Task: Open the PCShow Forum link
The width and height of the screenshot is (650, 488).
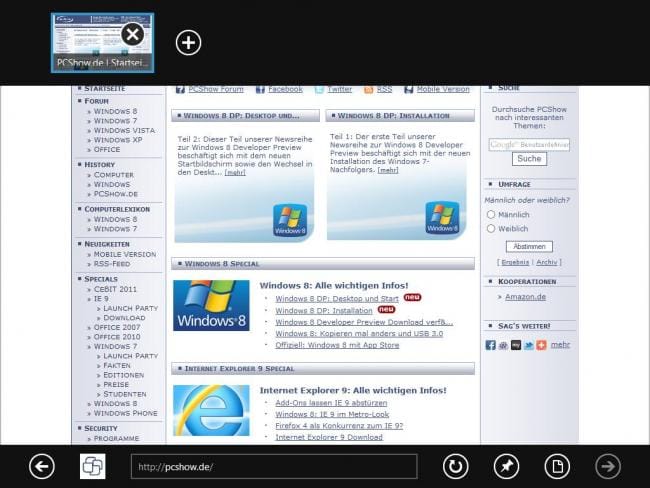Action: pyautogui.click(x=216, y=89)
